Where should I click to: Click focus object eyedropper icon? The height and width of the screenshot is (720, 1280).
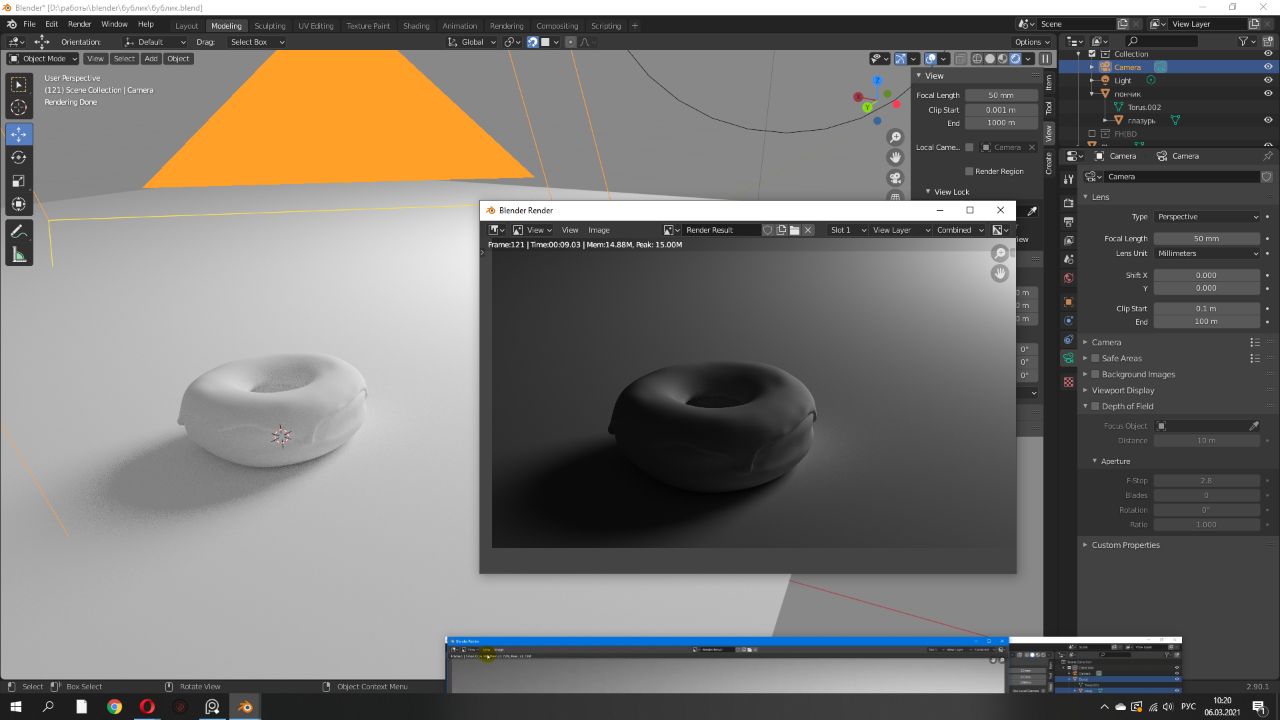coord(1254,426)
